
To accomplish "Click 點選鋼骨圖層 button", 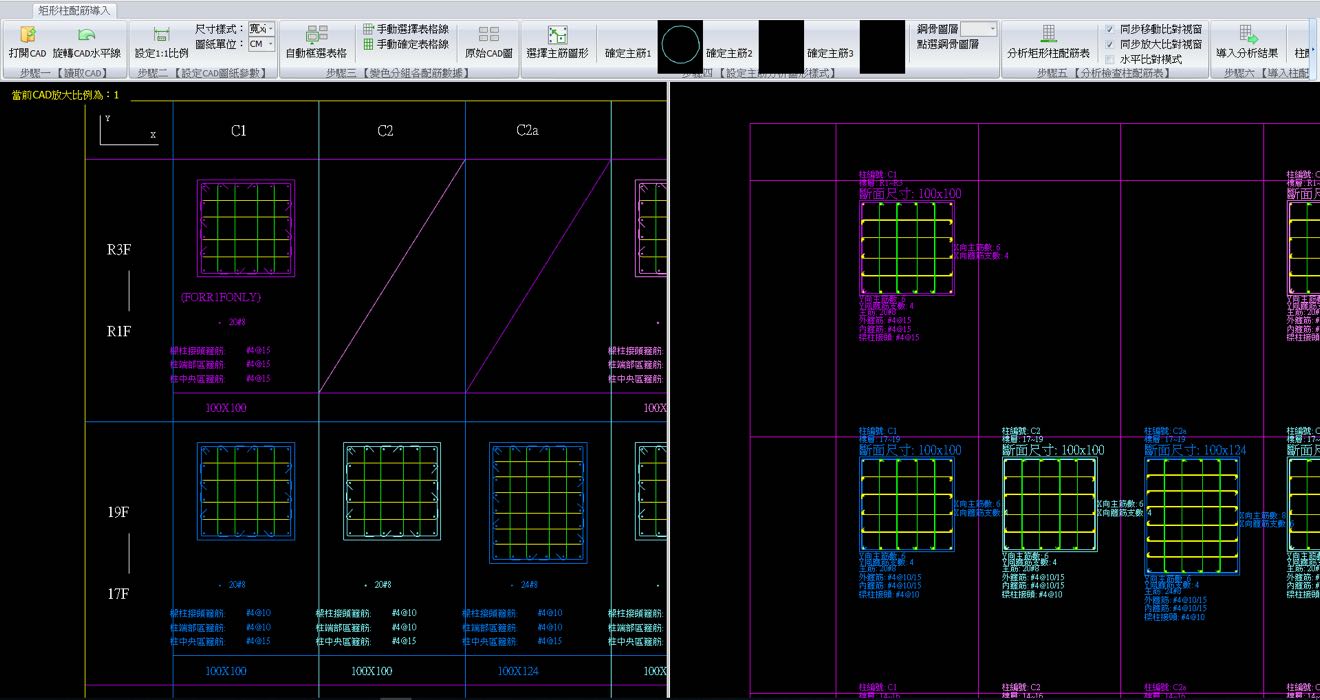I will (948, 45).
